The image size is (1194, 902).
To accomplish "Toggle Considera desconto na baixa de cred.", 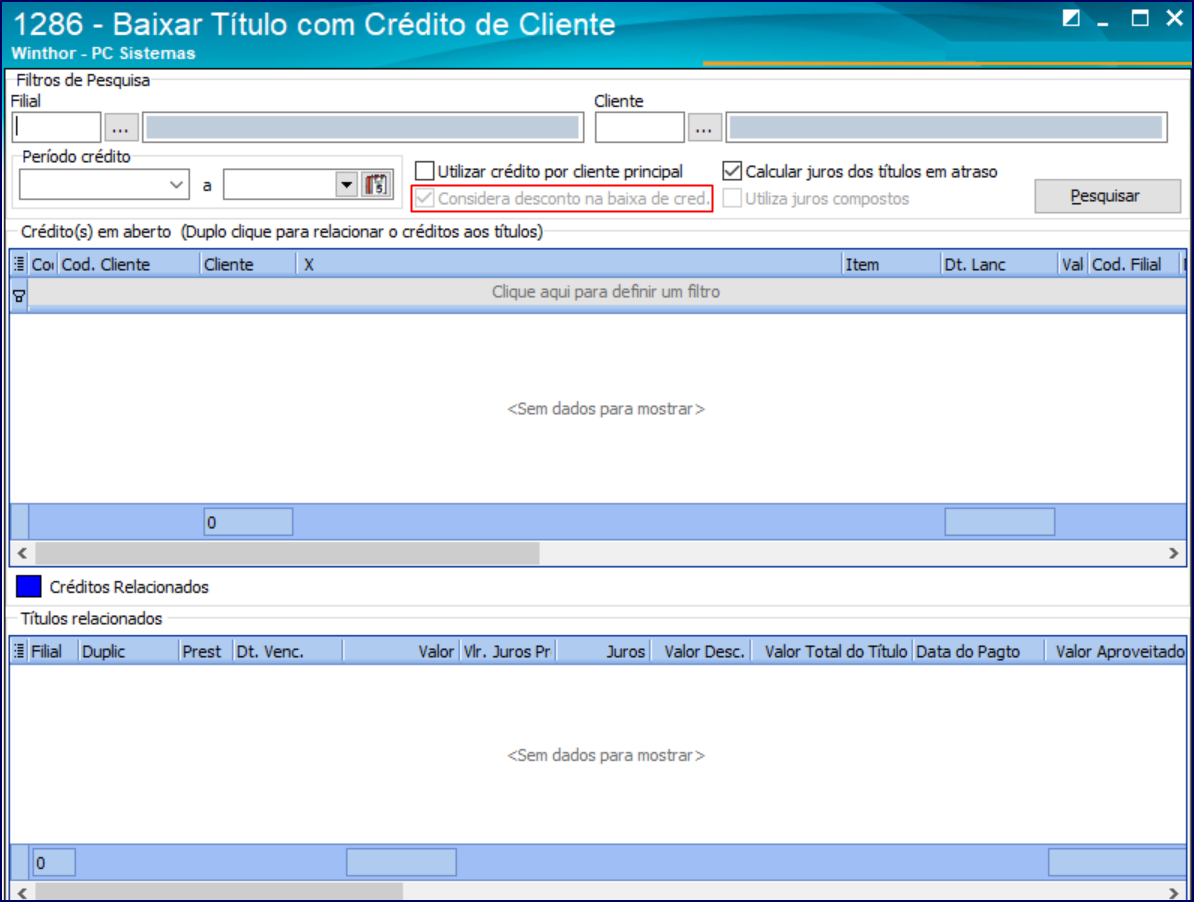I will point(425,199).
